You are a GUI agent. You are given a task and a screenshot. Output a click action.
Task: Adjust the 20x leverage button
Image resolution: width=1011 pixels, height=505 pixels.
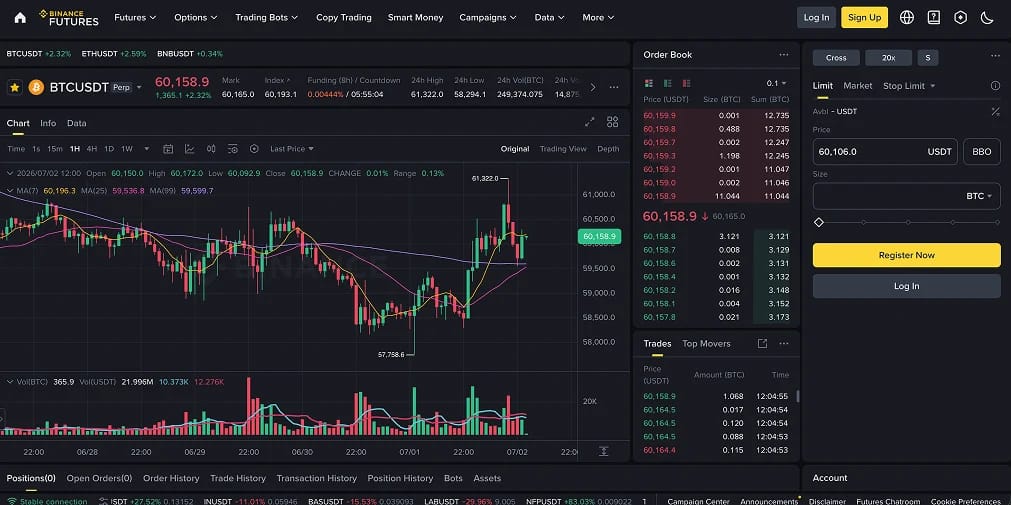(x=888, y=57)
